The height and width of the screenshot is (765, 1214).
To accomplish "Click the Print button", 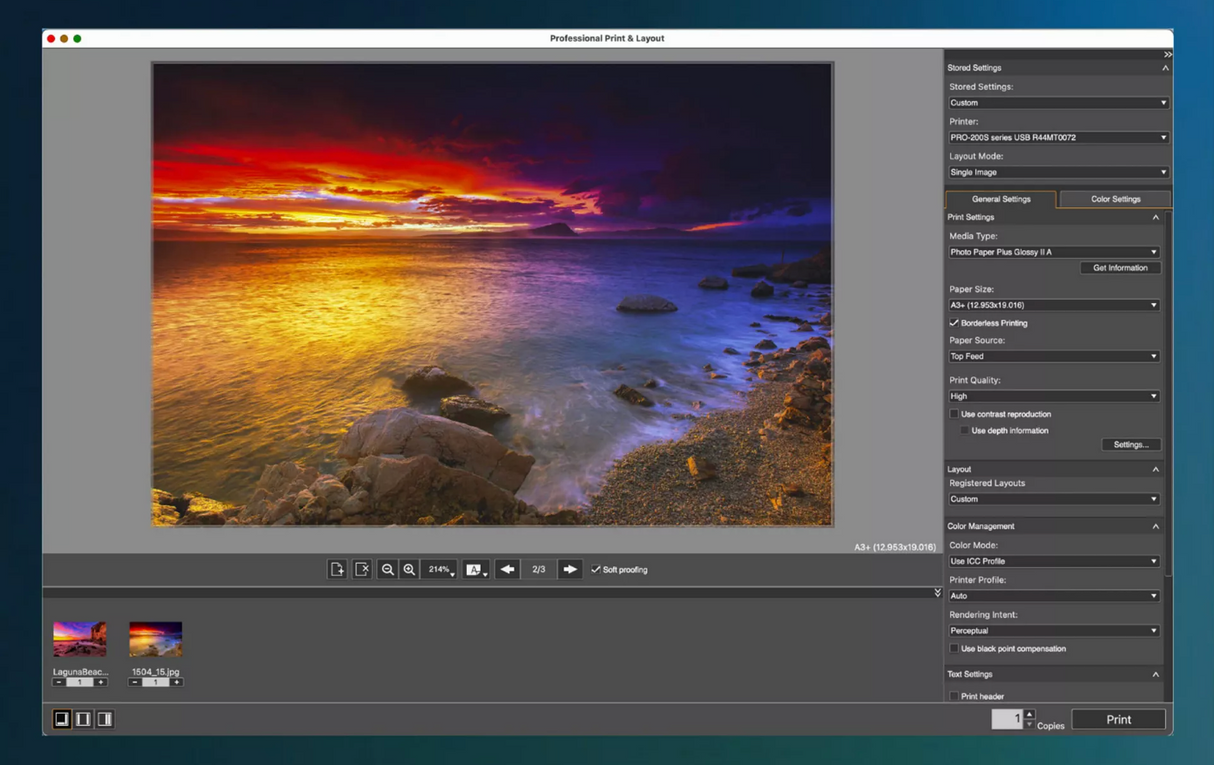I will [1118, 719].
